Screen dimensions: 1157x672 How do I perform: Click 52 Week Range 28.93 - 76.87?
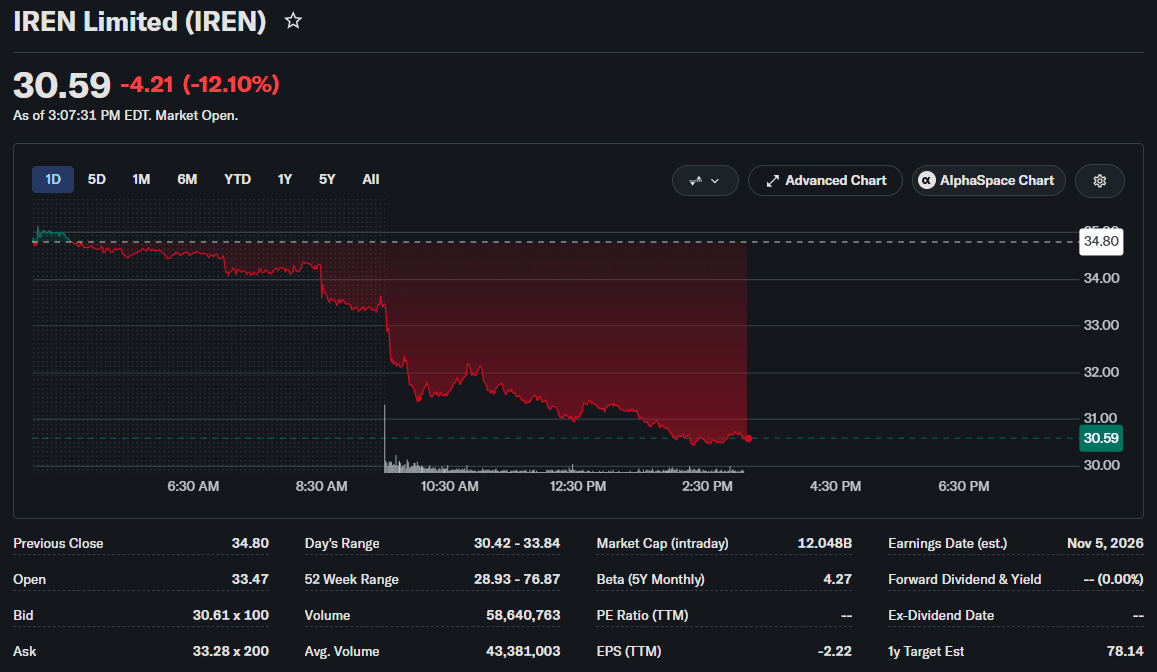[x=517, y=579]
